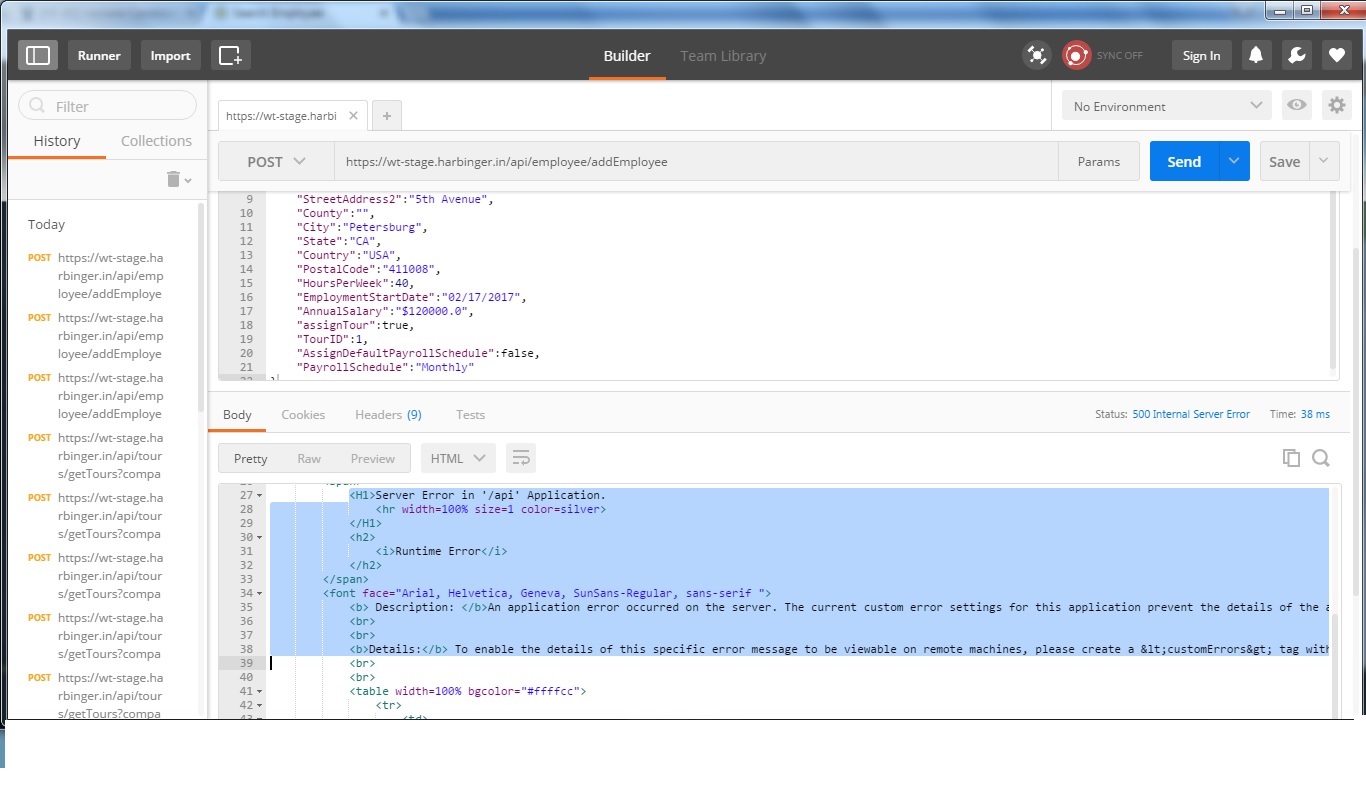Click the Save button
Image resolution: width=1366 pixels, height=812 pixels.
tap(1285, 161)
